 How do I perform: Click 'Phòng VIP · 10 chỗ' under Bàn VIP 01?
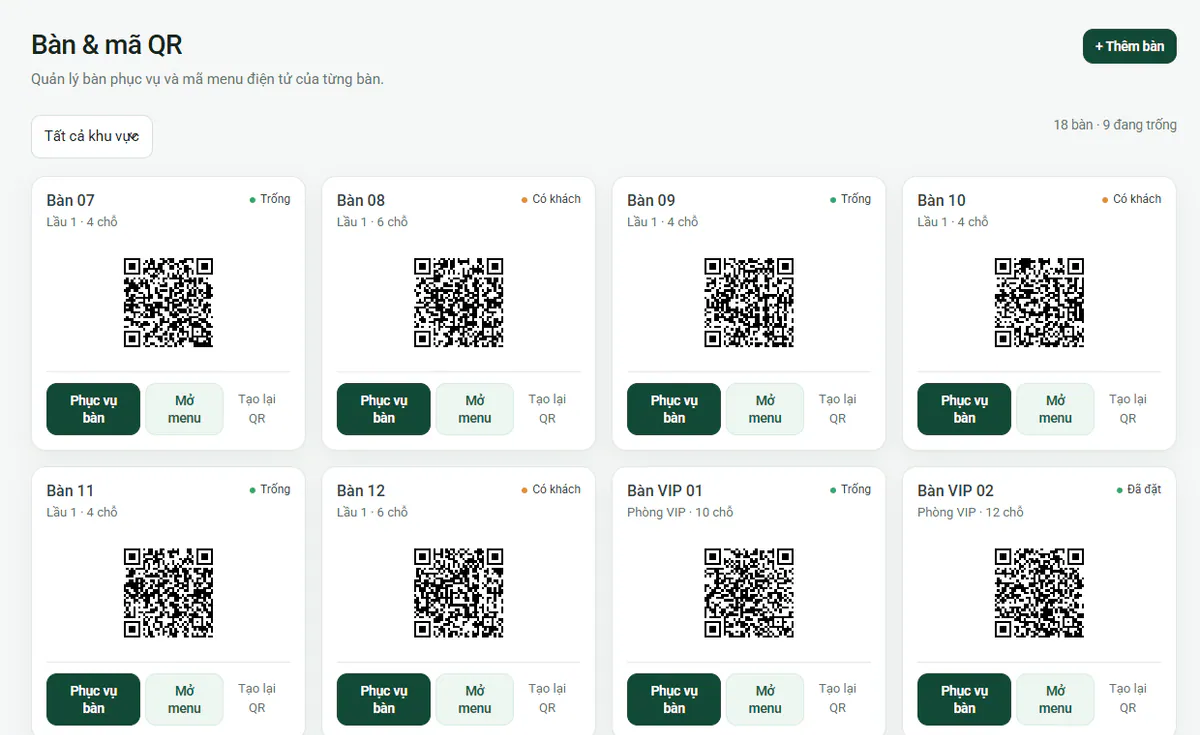pos(680,512)
